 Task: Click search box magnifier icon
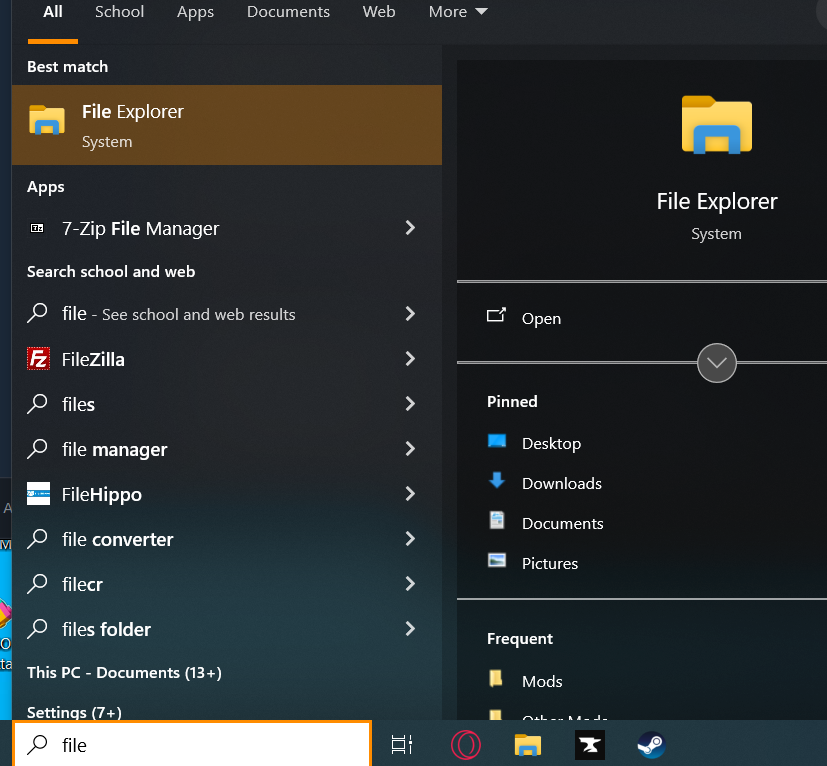click(x=37, y=744)
